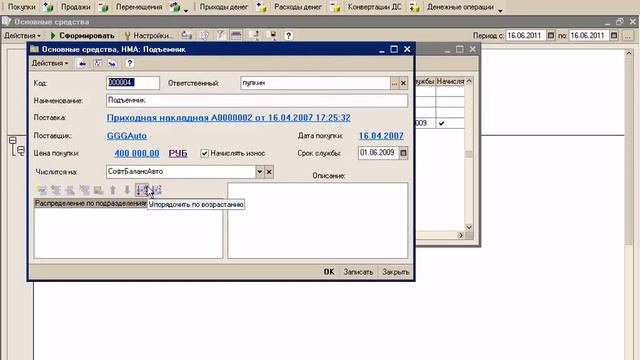Toggle the Начислять износ checkbox
Screen dimensions: 640x360
(x=204, y=153)
